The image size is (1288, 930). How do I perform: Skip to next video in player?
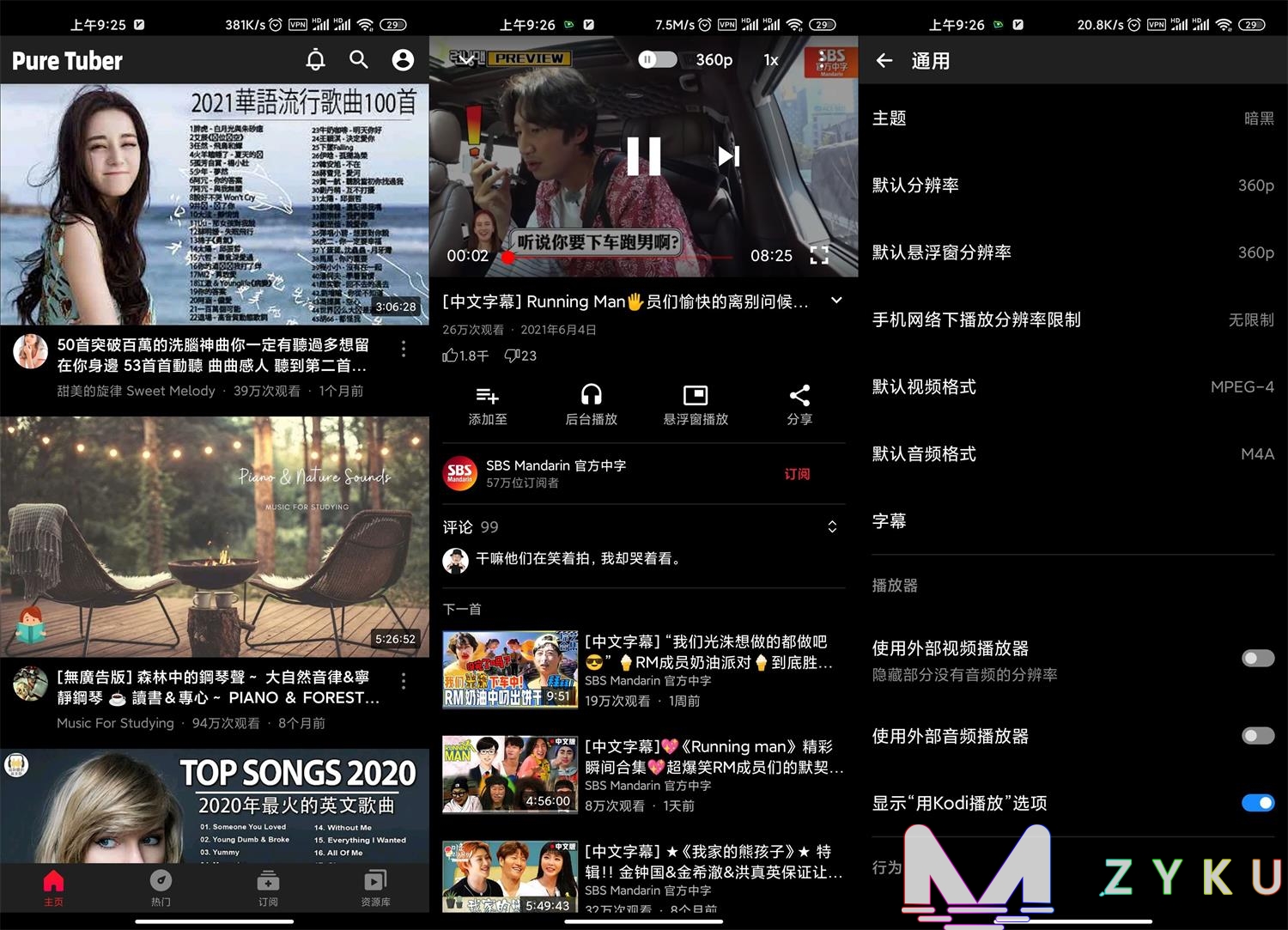(x=728, y=156)
